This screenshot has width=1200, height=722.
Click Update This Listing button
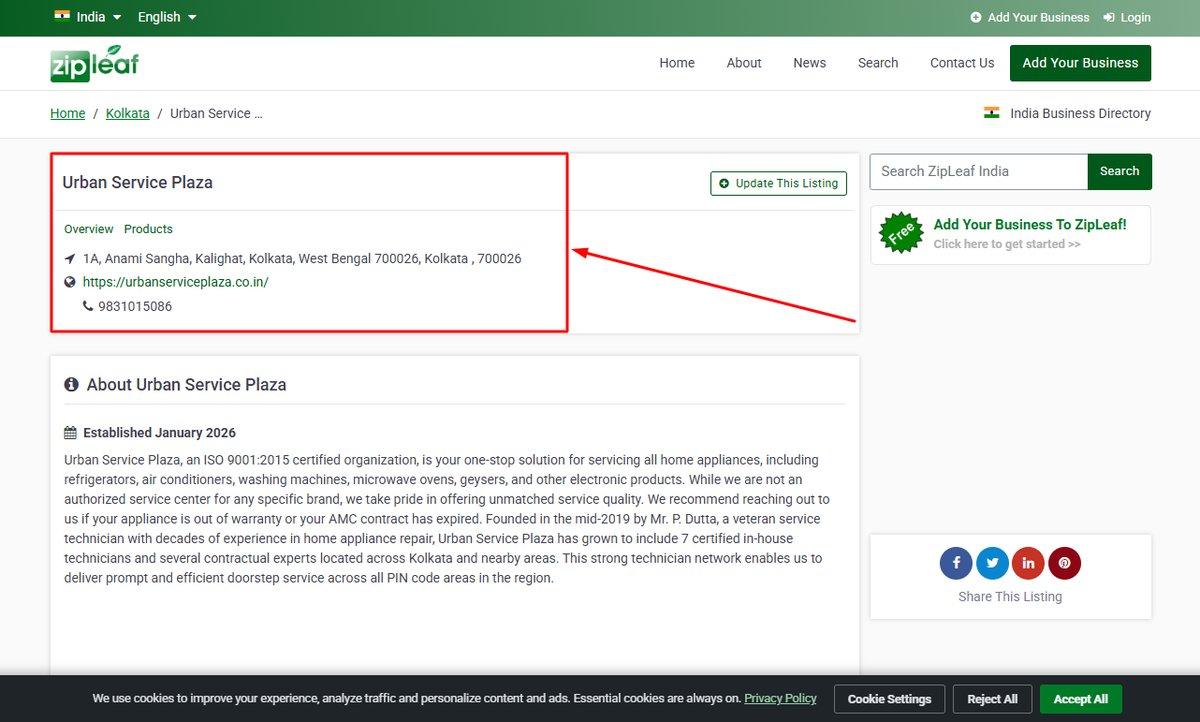(779, 183)
